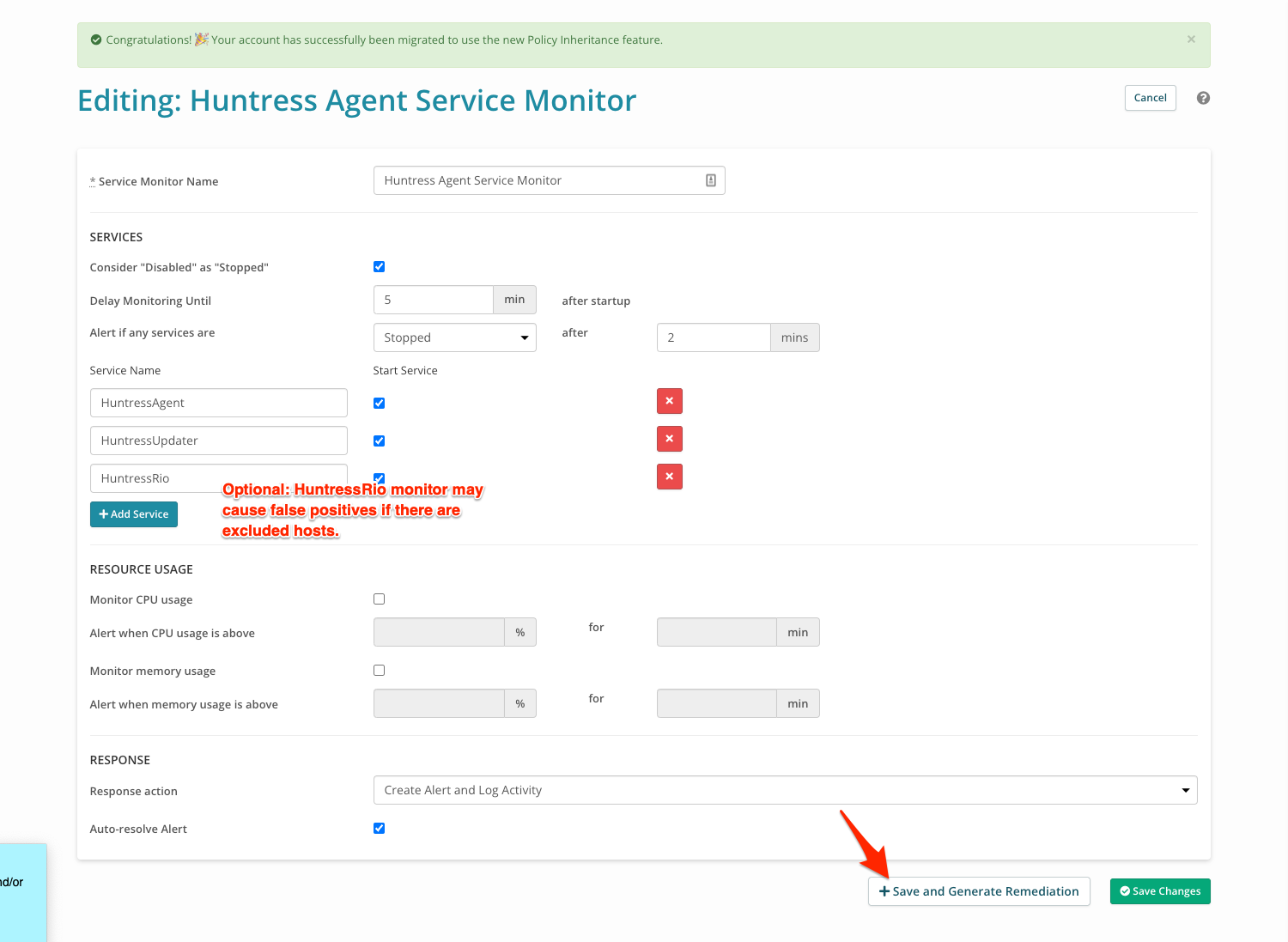1288x942 pixels.
Task: Select the HuntressUpdater service name field
Action: coord(218,440)
